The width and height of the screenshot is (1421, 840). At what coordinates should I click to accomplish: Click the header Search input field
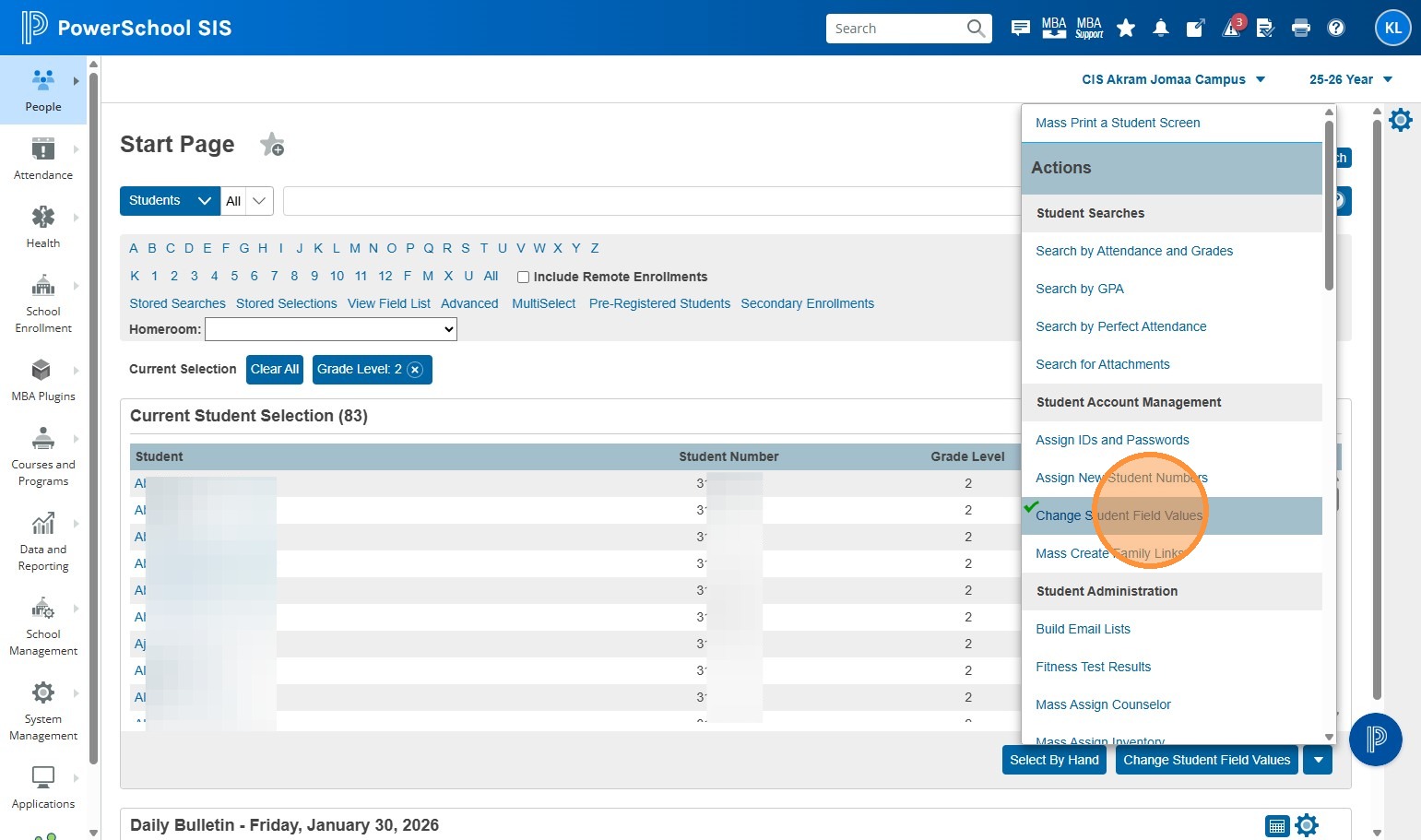point(896,29)
